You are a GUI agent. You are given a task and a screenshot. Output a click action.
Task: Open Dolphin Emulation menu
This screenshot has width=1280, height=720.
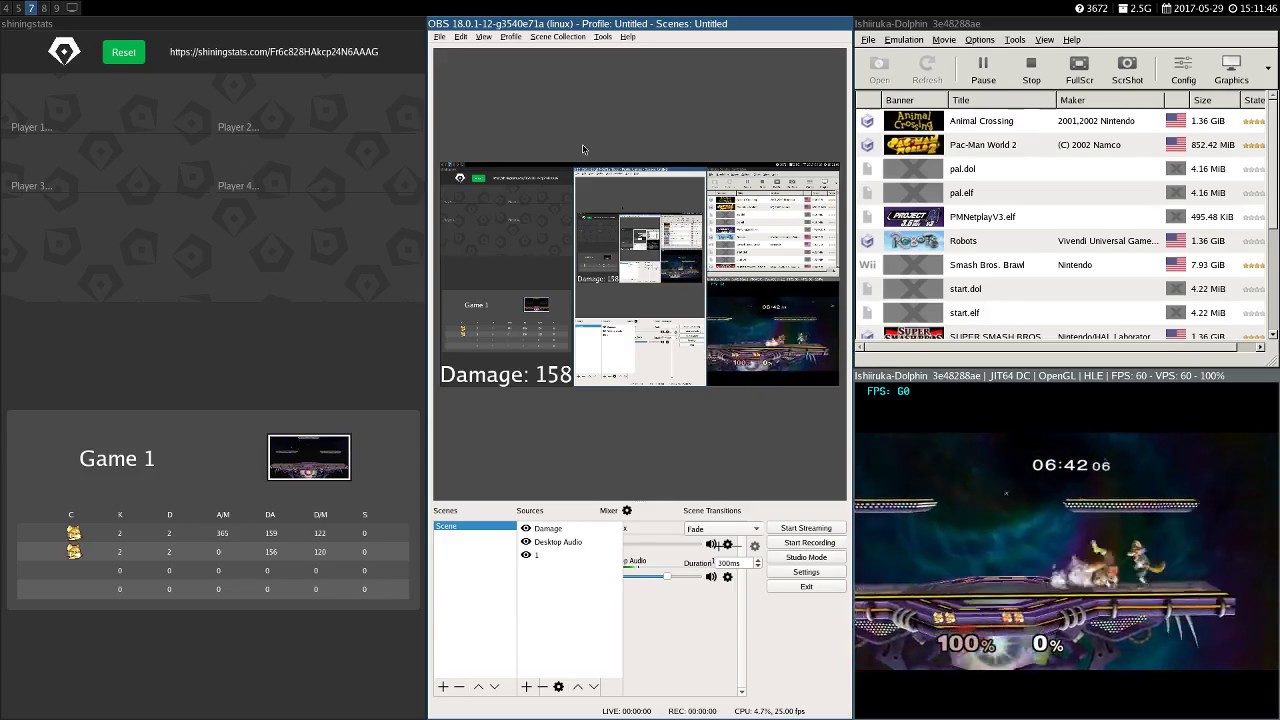(903, 40)
